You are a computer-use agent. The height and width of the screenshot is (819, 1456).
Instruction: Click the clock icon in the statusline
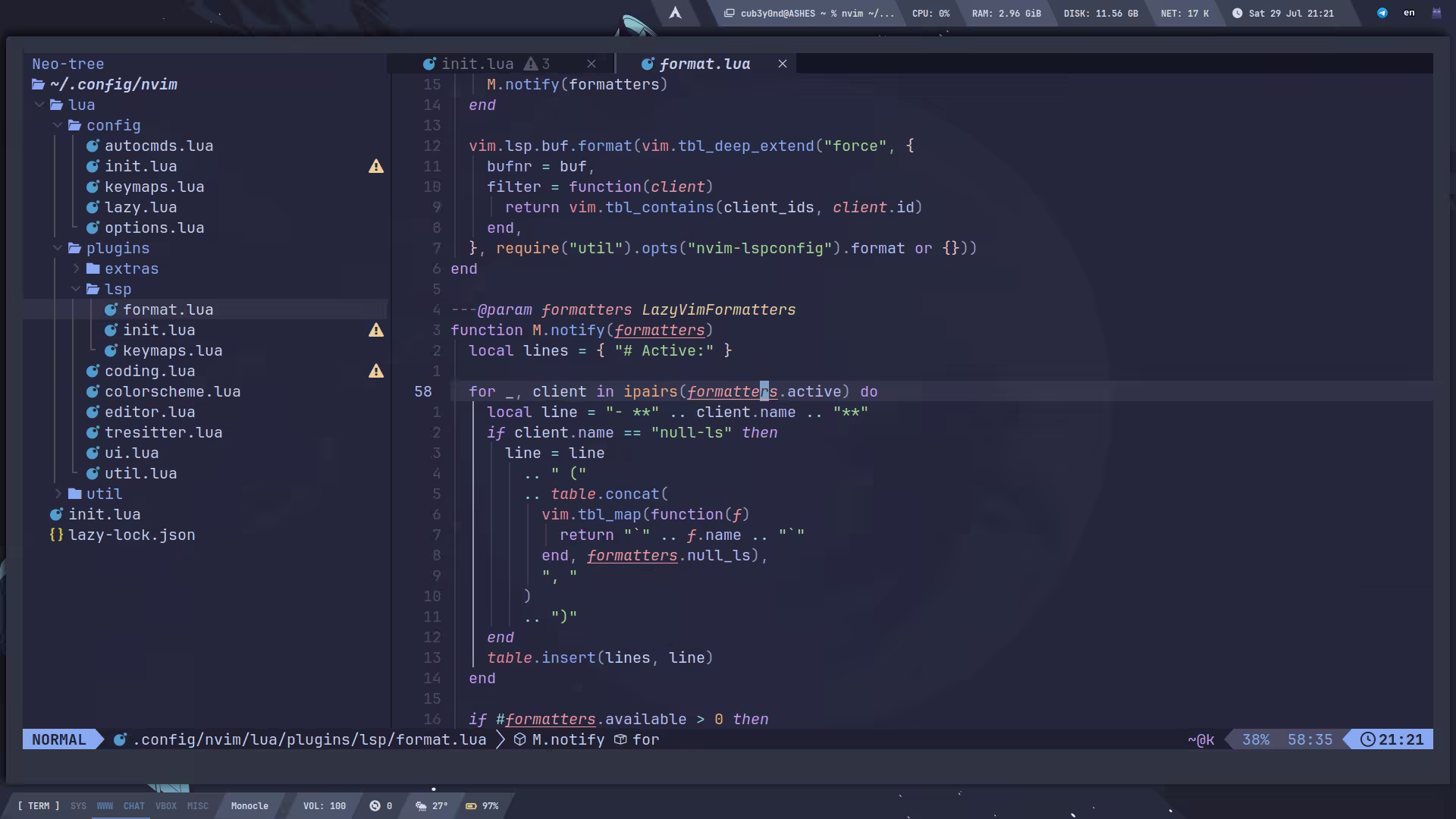coord(1367,739)
